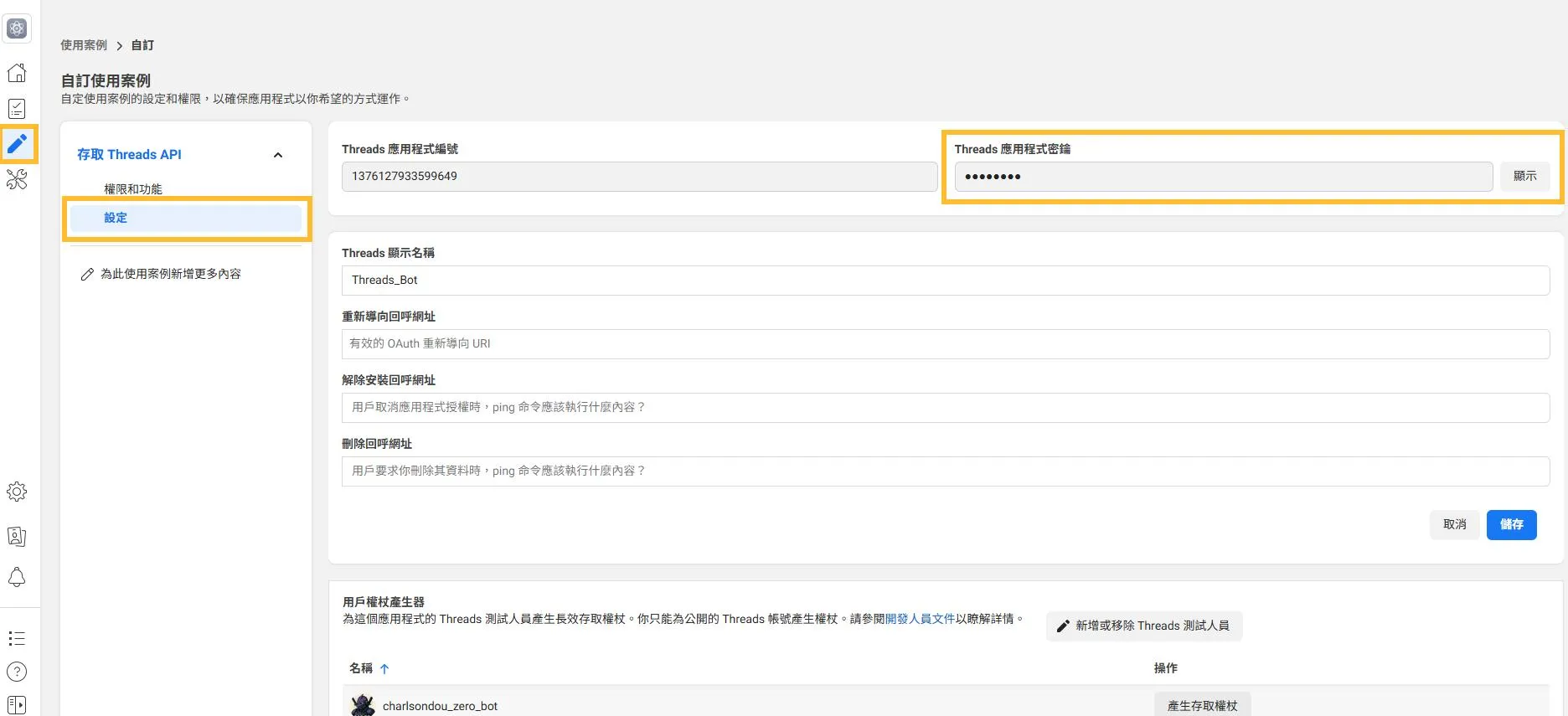This screenshot has height=716, width=1568.
Task: Open the wrench tools sidebar icon
Action: click(17, 179)
